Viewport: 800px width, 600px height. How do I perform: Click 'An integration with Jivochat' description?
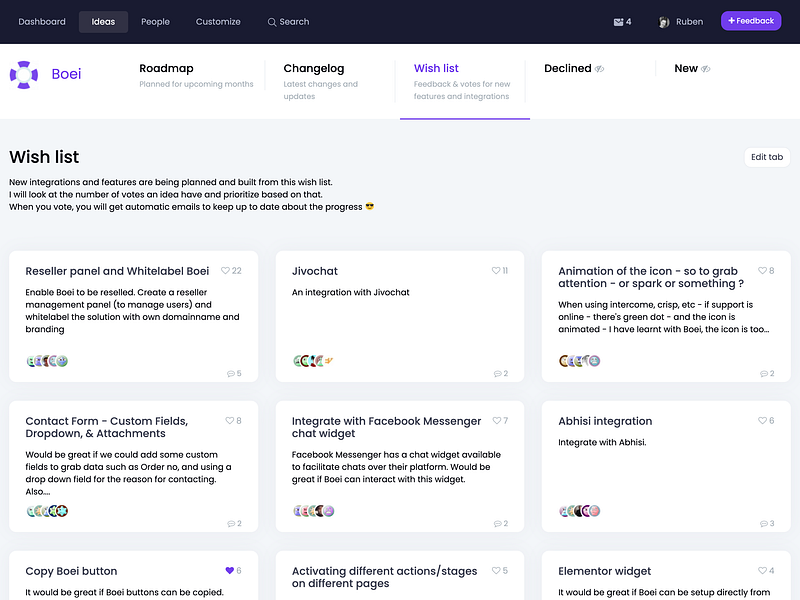coord(351,292)
